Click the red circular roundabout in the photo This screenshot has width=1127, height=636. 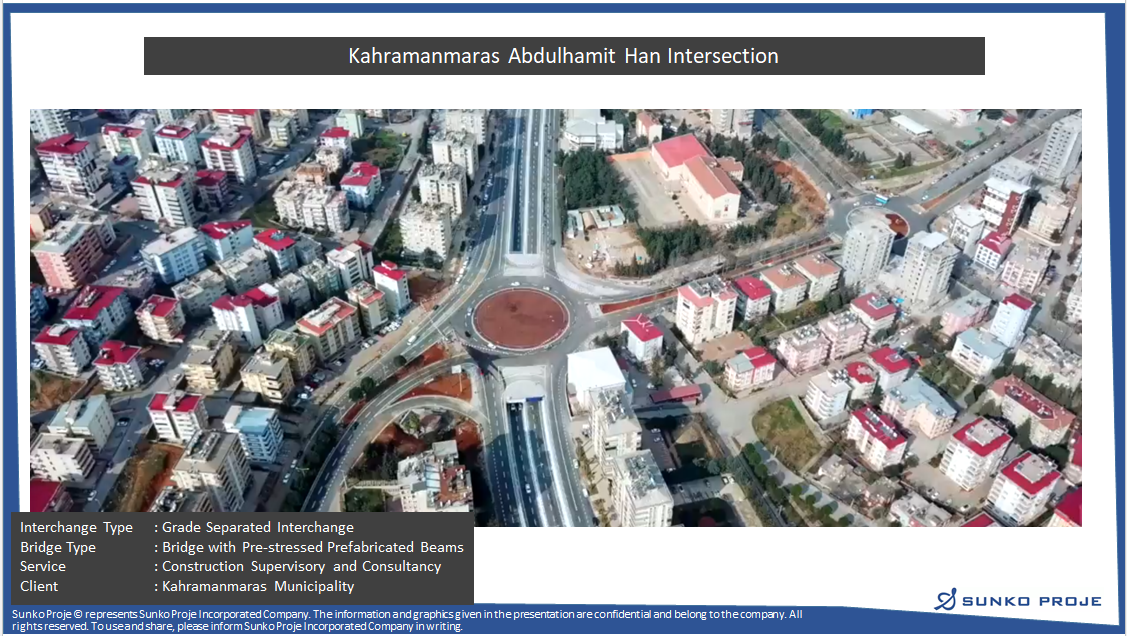point(520,319)
